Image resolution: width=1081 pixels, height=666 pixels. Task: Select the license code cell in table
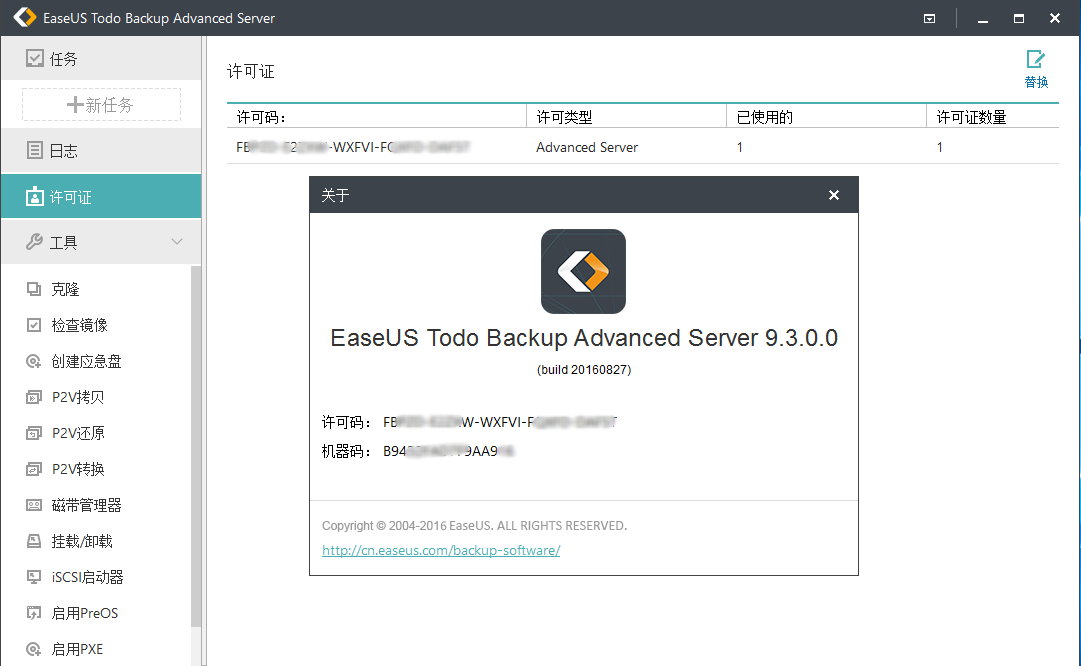pos(353,147)
